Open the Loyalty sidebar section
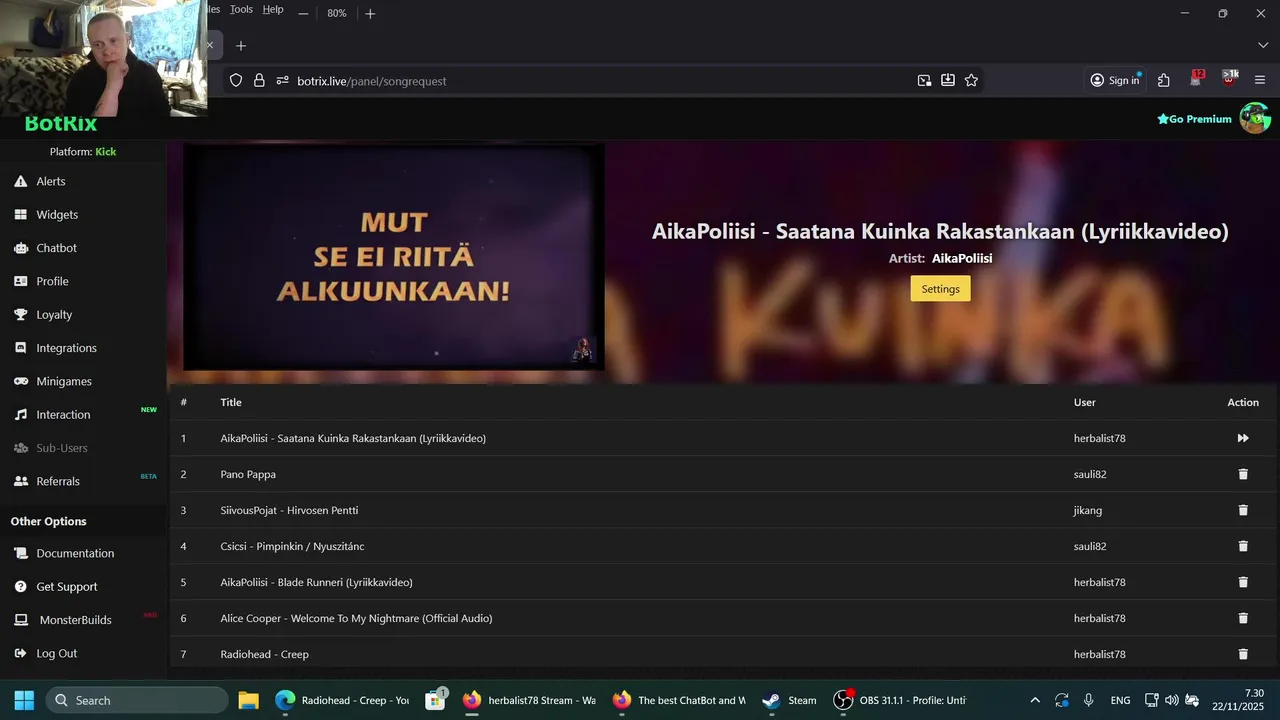The width and height of the screenshot is (1280, 720). [54, 315]
